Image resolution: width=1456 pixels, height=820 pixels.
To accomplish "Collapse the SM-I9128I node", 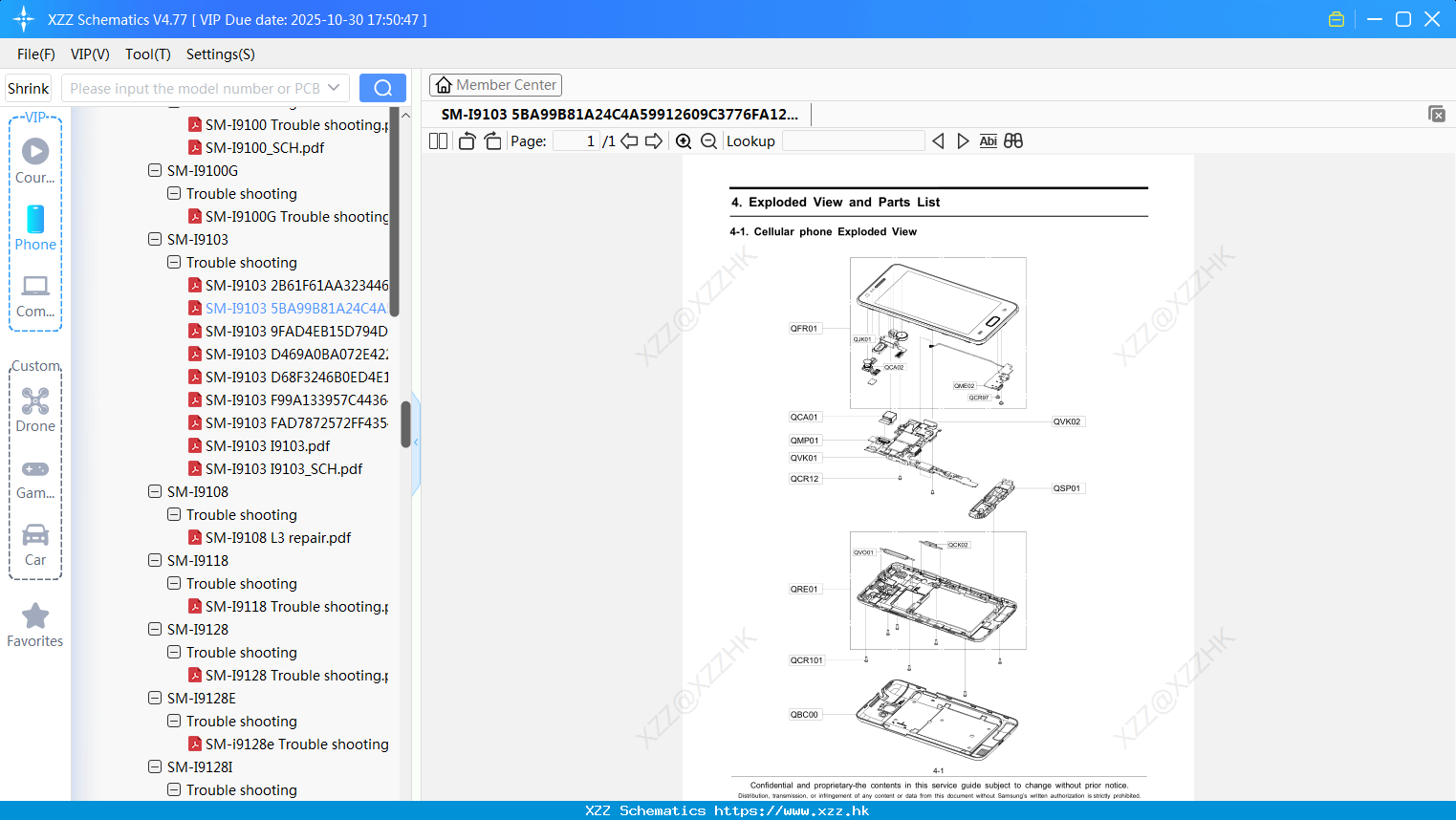I will point(155,767).
